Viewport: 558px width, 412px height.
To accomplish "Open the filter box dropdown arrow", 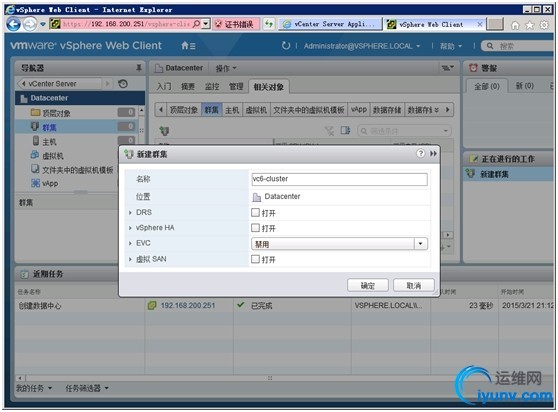I will click(446, 131).
